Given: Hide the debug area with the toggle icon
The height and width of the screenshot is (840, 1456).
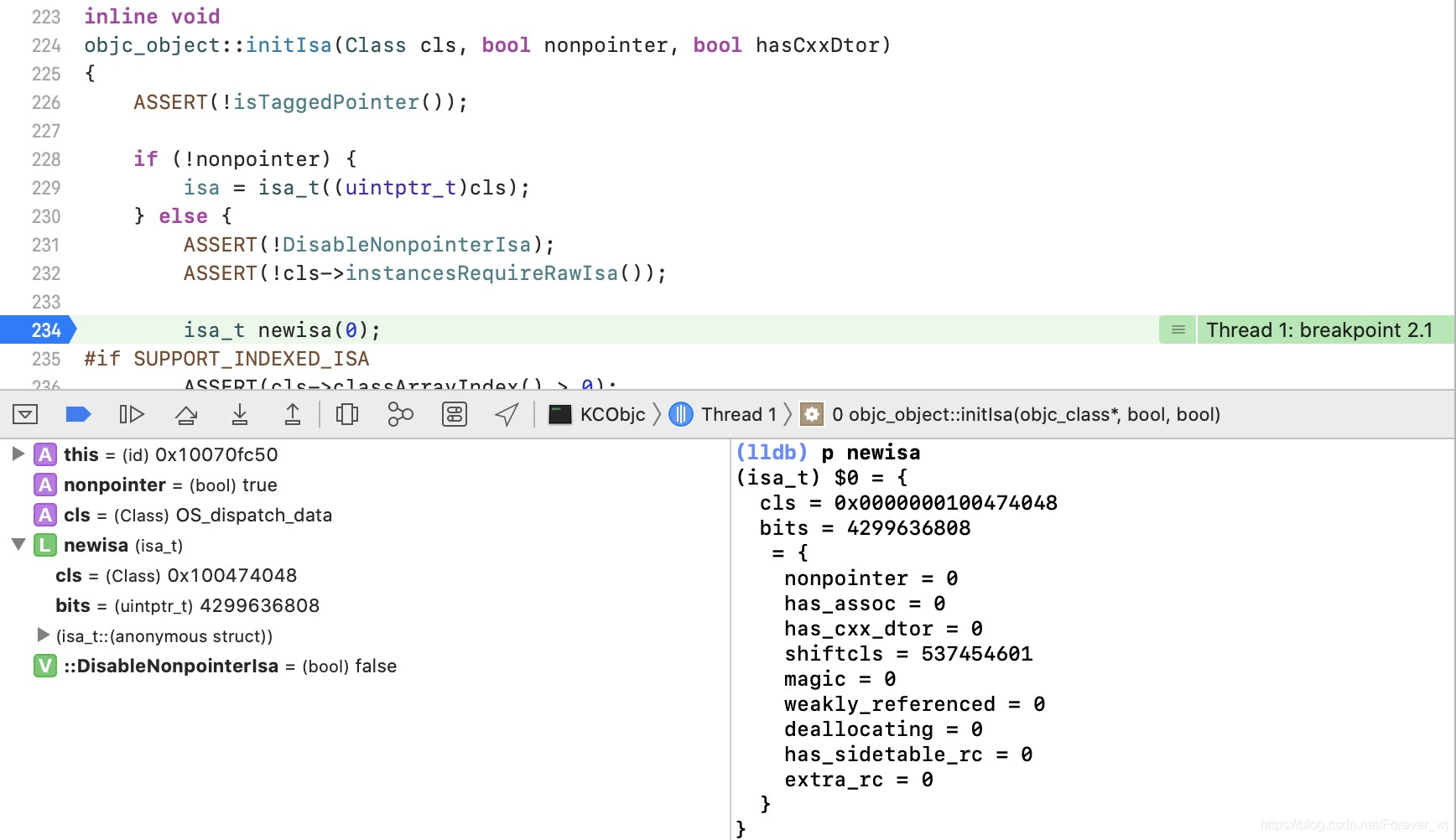Looking at the screenshot, I should tap(25, 414).
